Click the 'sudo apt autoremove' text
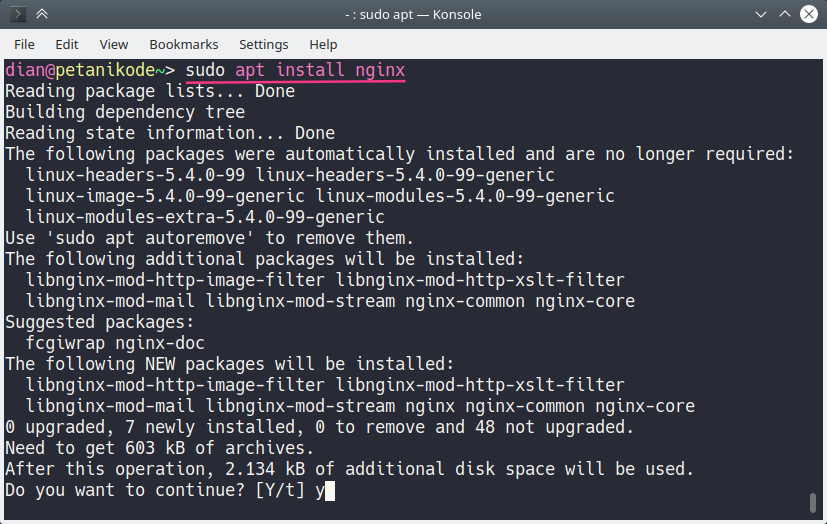The image size is (827, 524). click(x=150, y=238)
